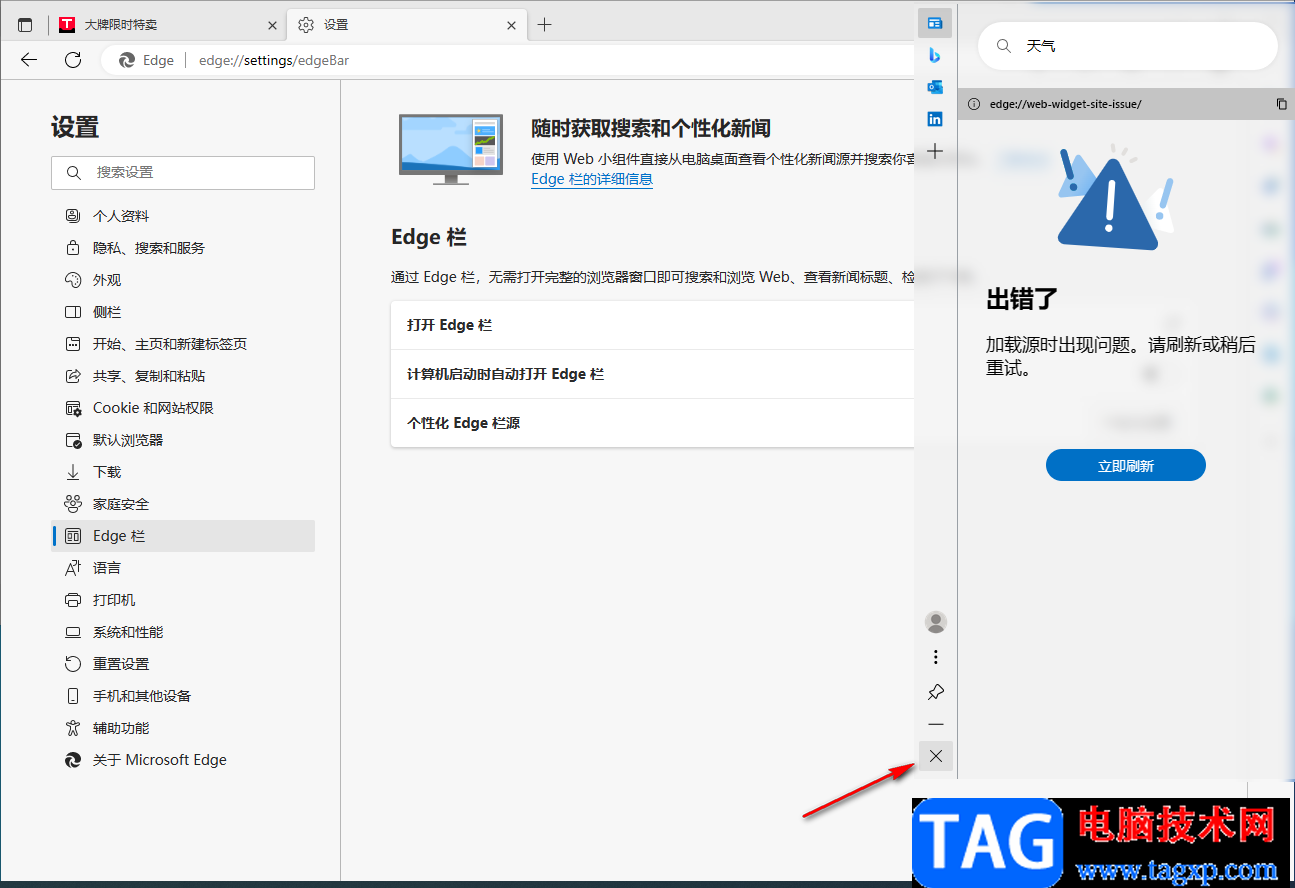
Task: Open the tab actions menu icon
Action: (25, 25)
